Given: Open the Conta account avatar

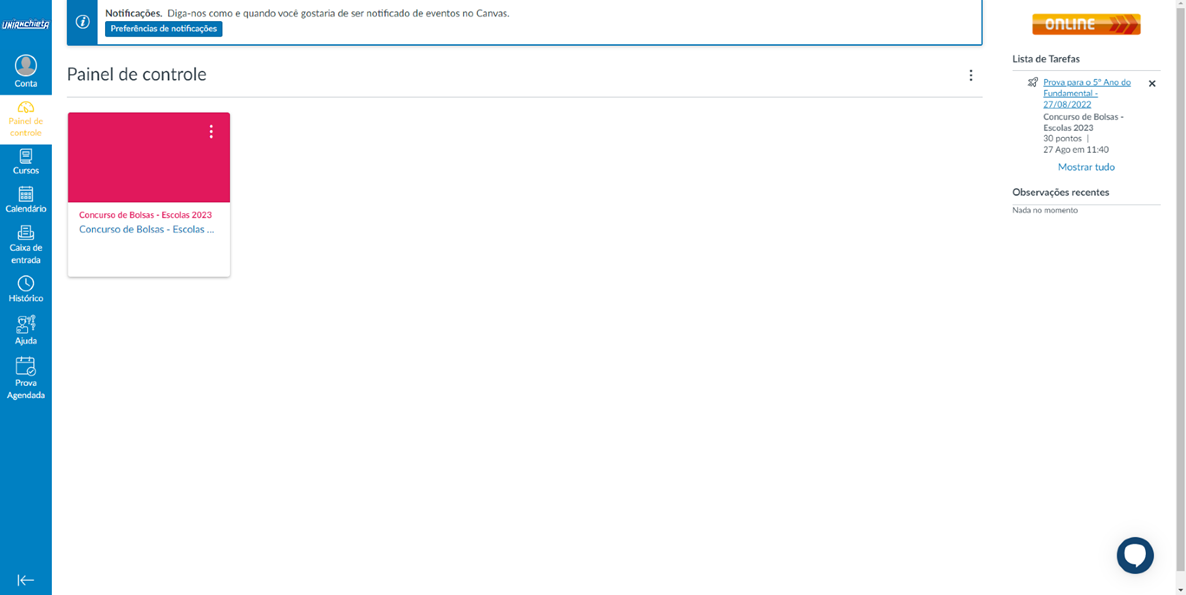Looking at the screenshot, I should coord(26,66).
